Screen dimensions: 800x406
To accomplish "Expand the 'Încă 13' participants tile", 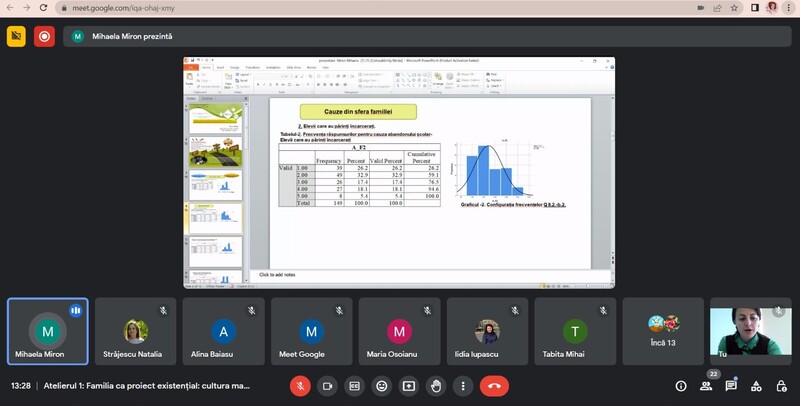I will [x=662, y=331].
